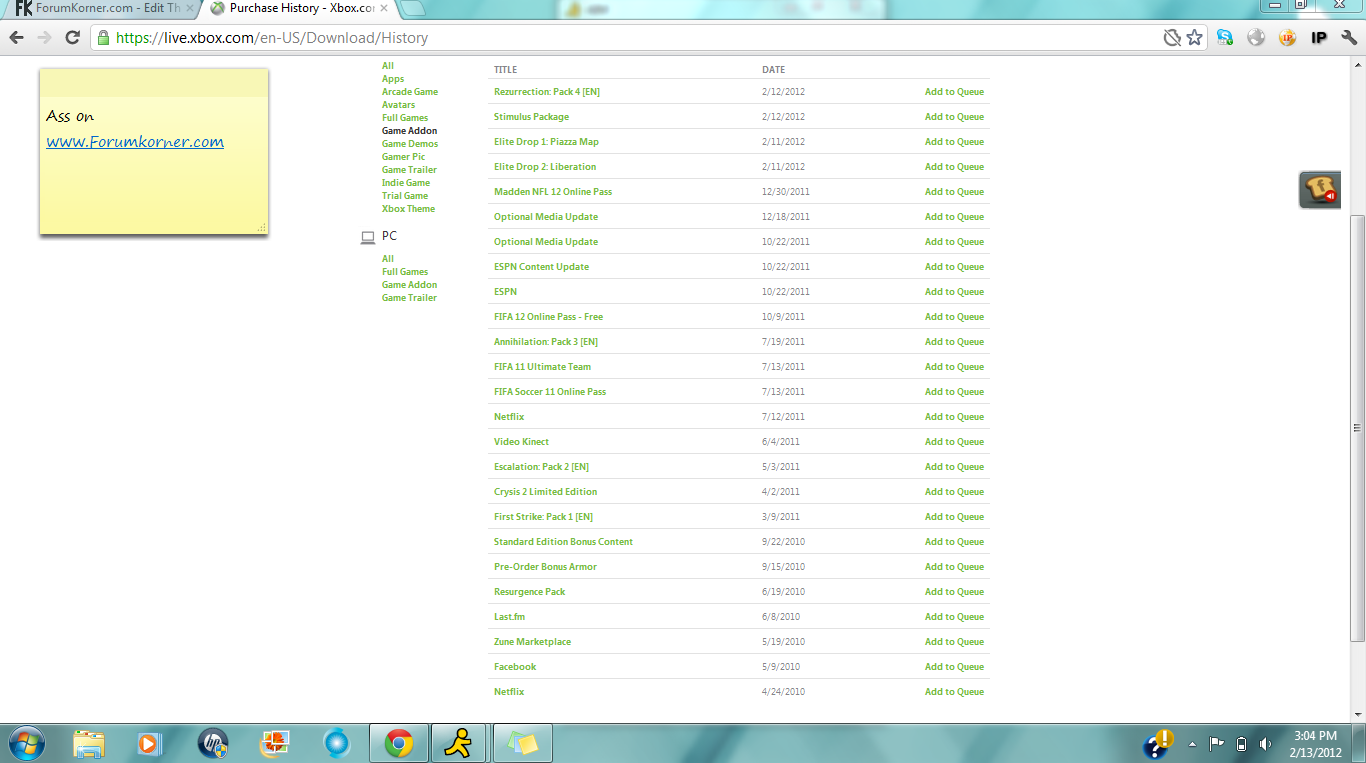Add Video Kinect to queue
This screenshot has height=763, width=1366.
[954, 442]
